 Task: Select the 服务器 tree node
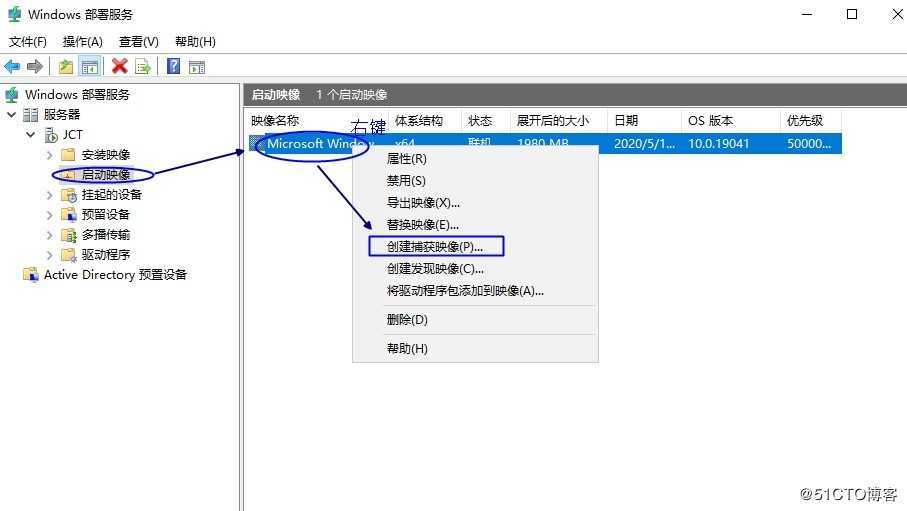[62, 114]
